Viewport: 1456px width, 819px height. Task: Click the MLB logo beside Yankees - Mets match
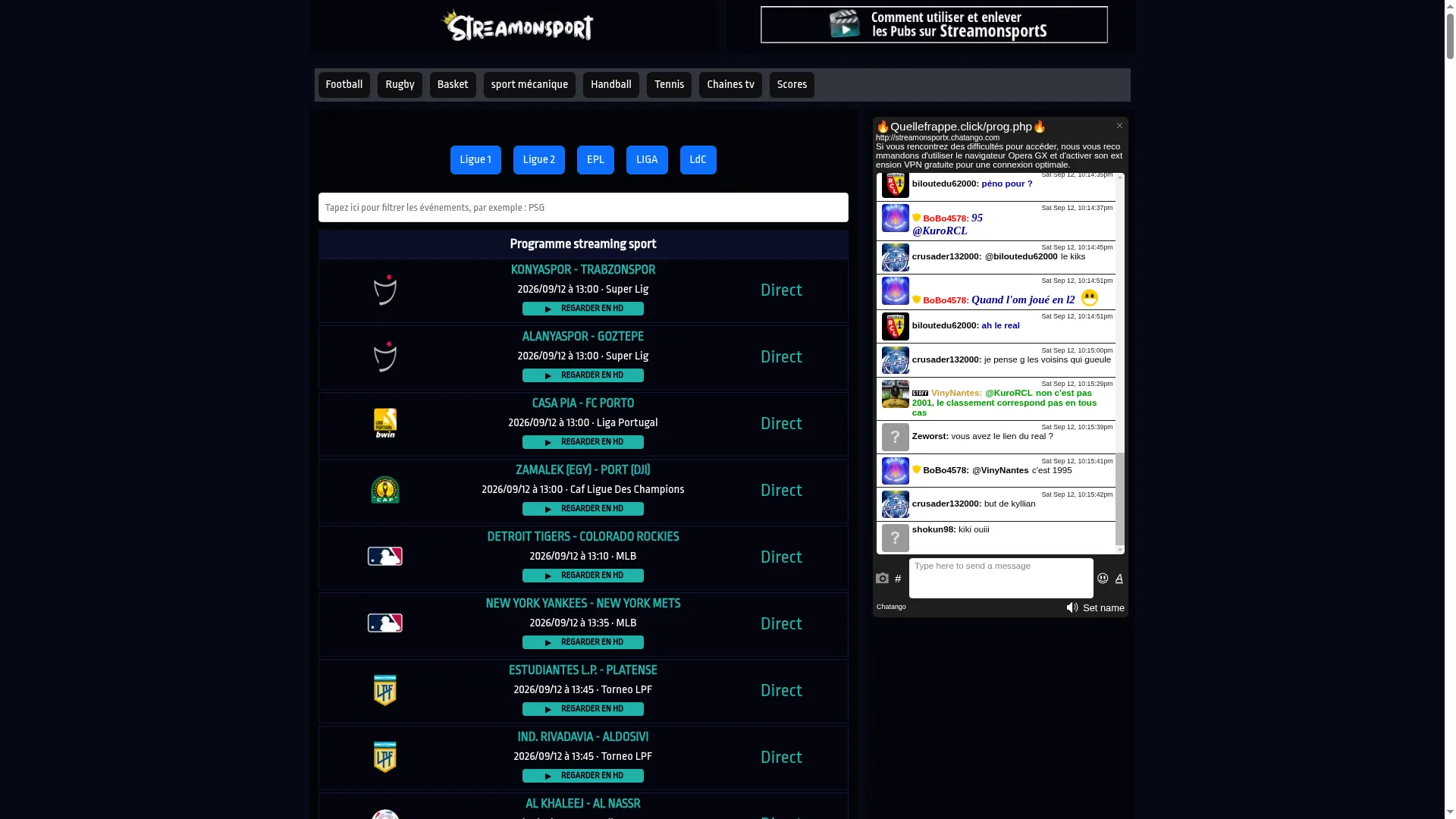tap(385, 623)
